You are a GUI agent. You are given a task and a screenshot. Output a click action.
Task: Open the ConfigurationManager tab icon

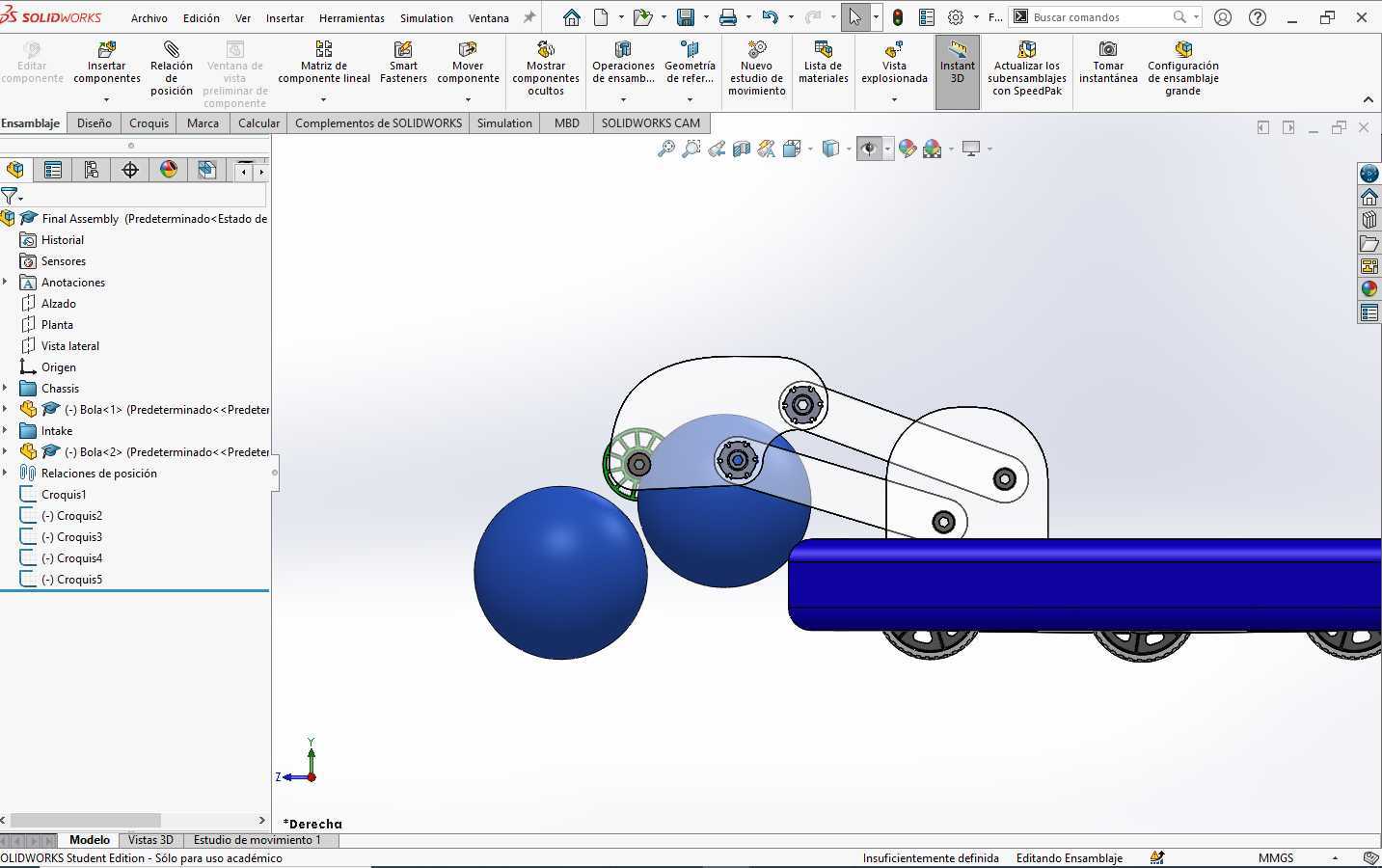(92, 170)
